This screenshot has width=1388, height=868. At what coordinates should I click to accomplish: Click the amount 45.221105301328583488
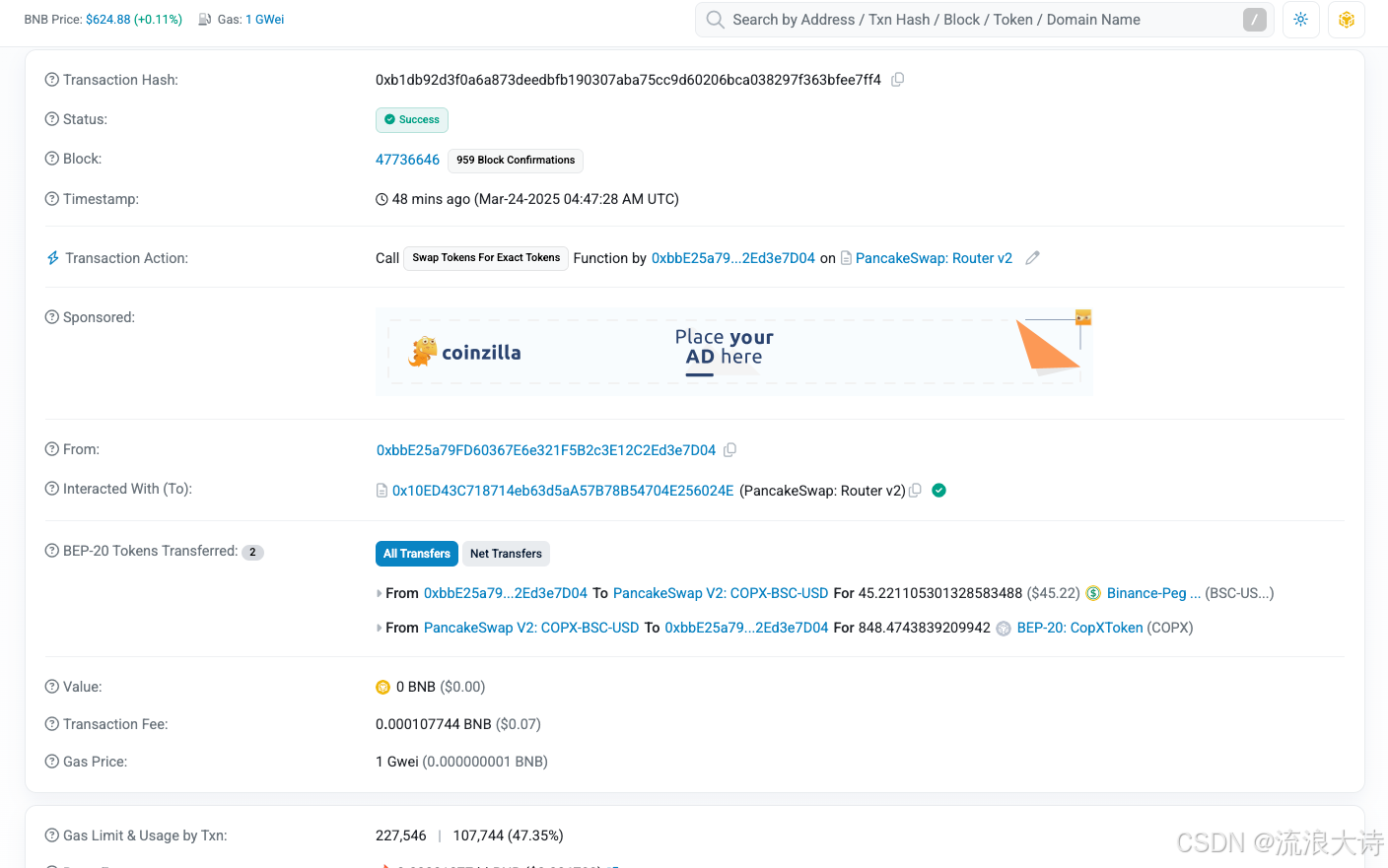(940, 593)
